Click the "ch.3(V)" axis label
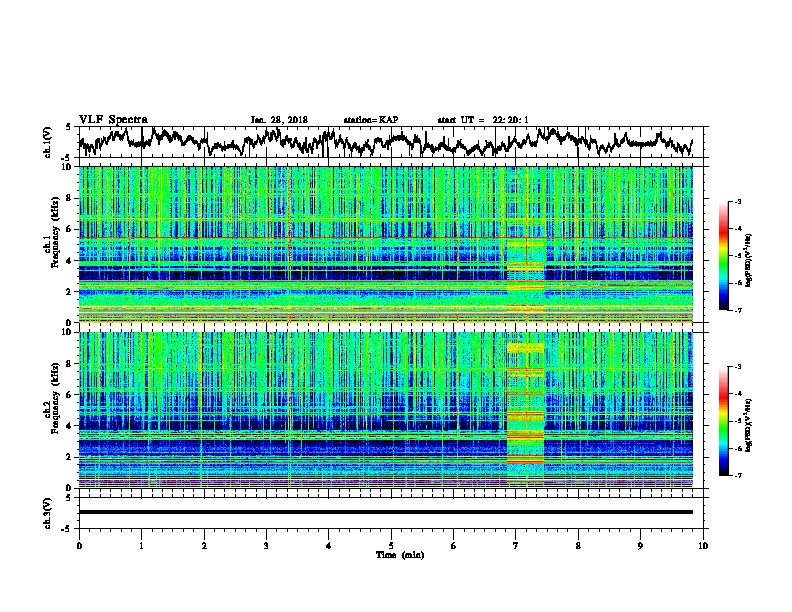Image resolution: width=792 pixels, height=612 pixels. 48,513
